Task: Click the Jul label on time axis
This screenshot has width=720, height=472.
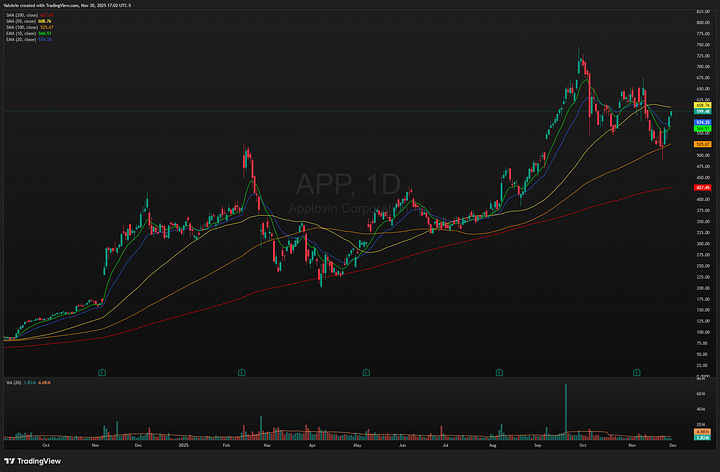Action: [x=445, y=445]
